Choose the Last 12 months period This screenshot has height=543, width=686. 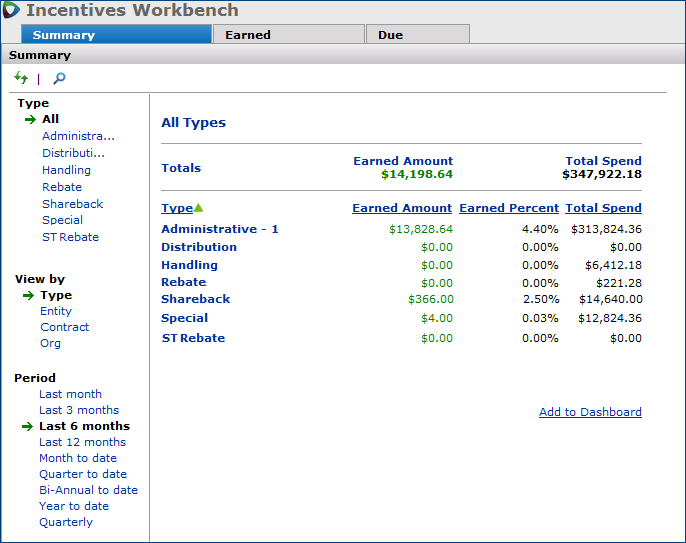coord(82,442)
